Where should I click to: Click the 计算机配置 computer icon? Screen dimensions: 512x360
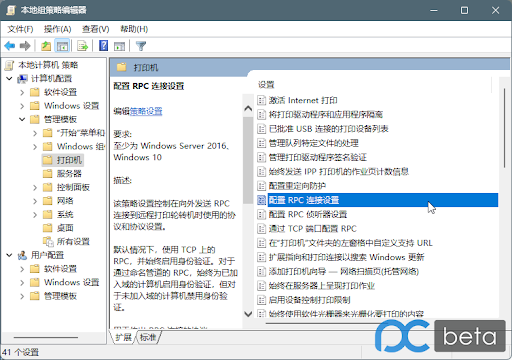[x=22, y=79]
